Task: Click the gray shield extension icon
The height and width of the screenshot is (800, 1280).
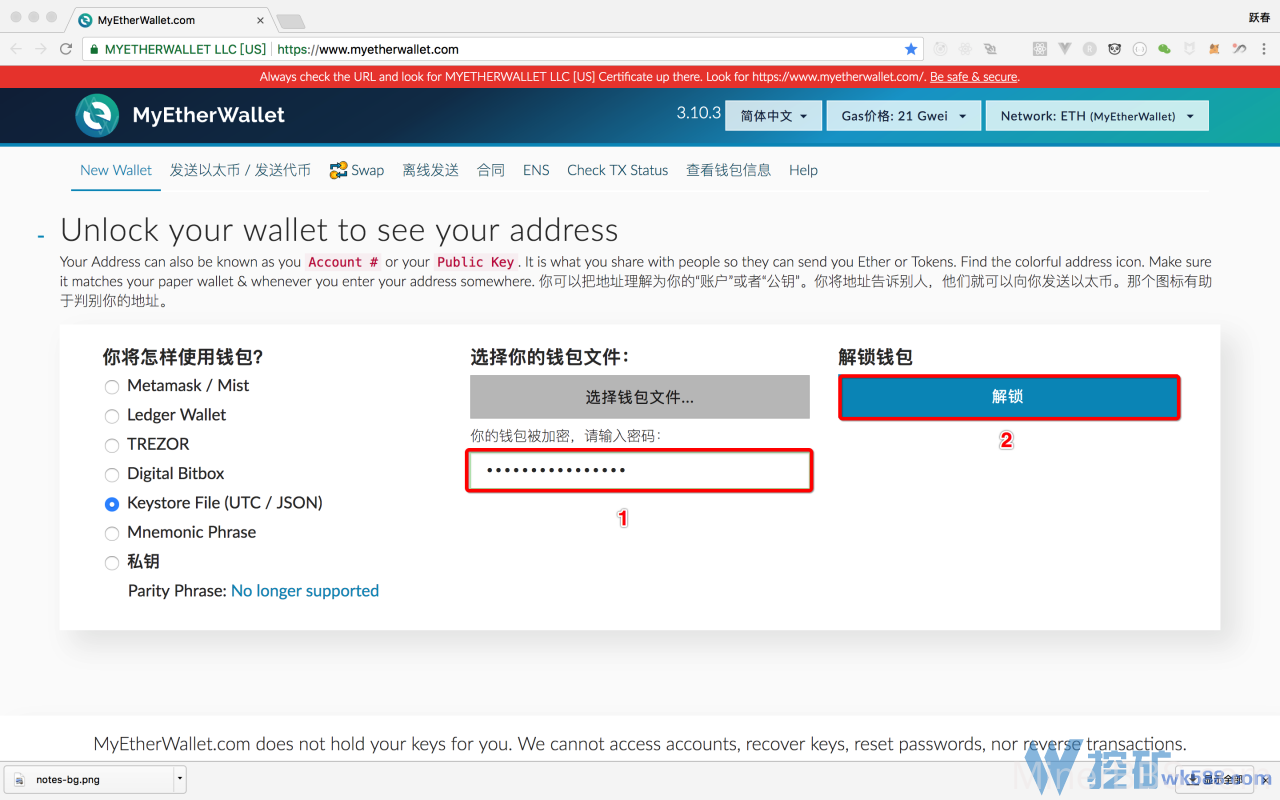Action: (x=1189, y=49)
